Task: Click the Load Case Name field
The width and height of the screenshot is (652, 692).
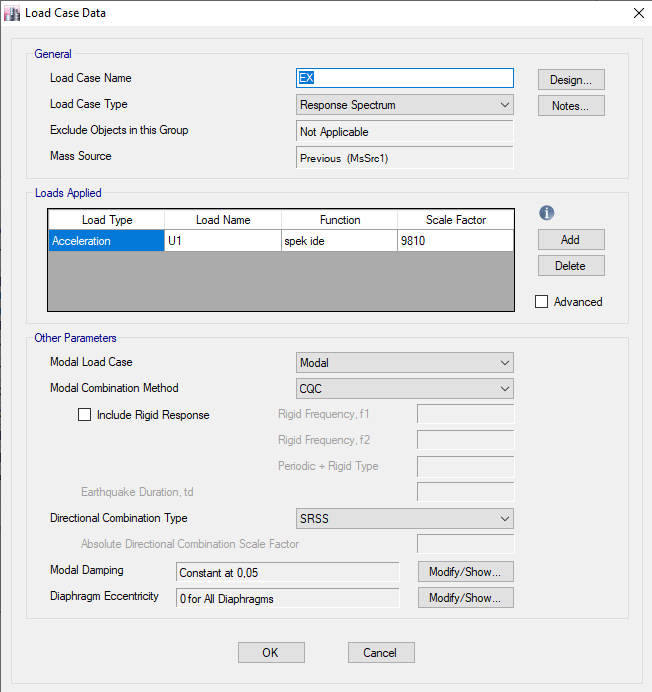Action: [405, 78]
